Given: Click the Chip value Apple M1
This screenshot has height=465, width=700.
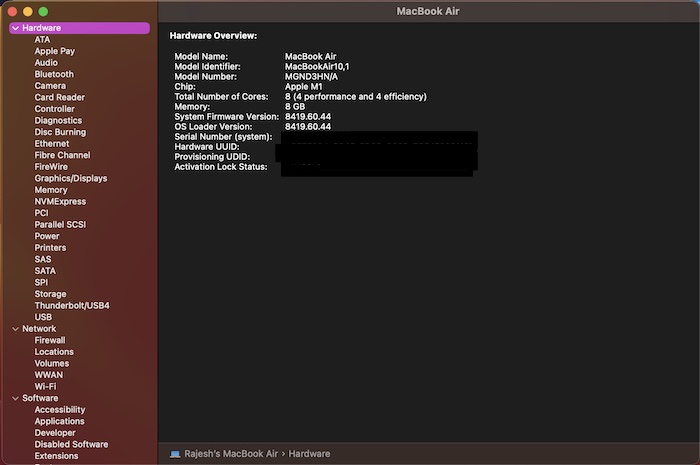Looking at the screenshot, I should [x=304, y=87].
